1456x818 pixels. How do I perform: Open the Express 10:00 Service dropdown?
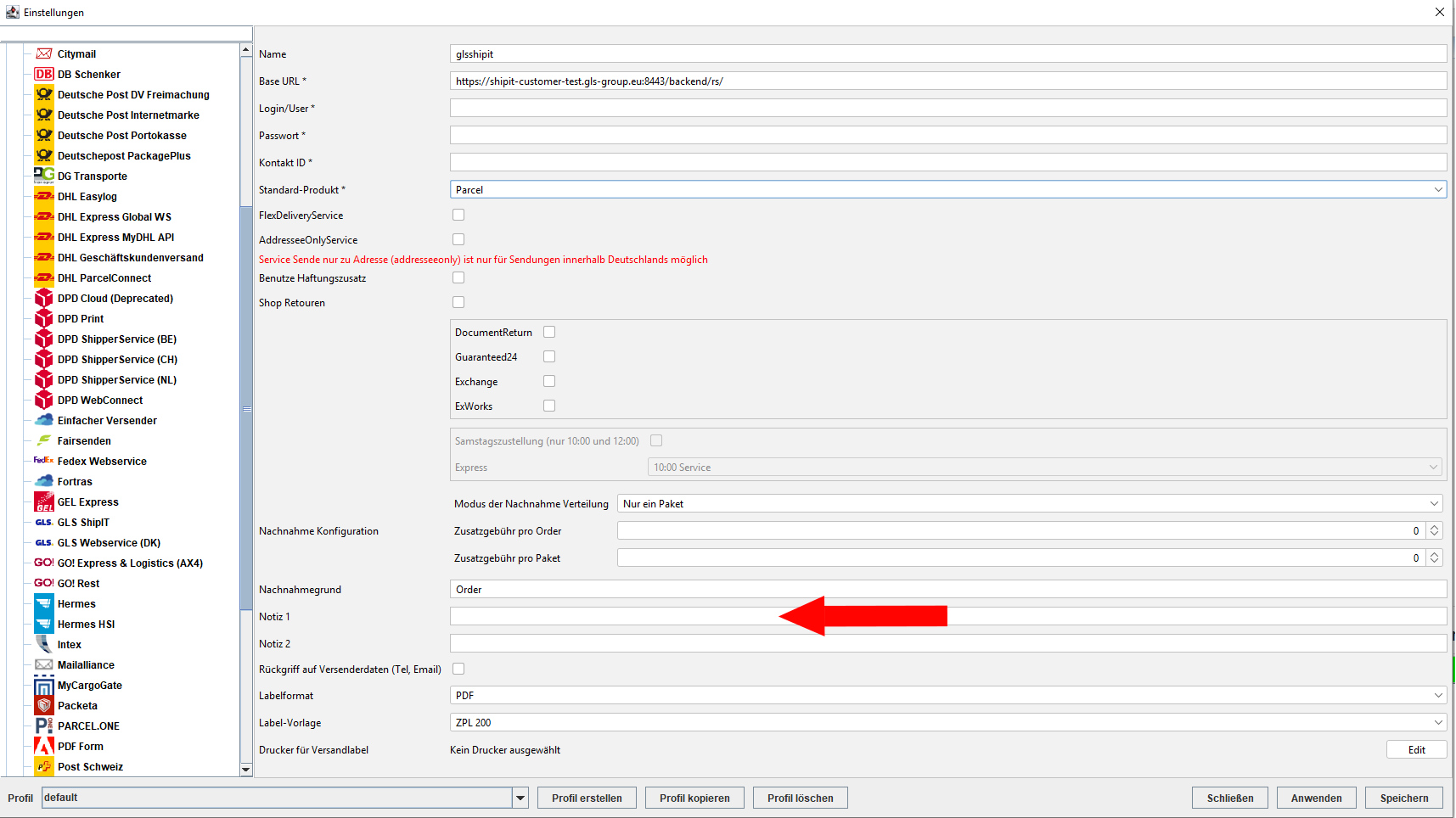[1045, 467]
